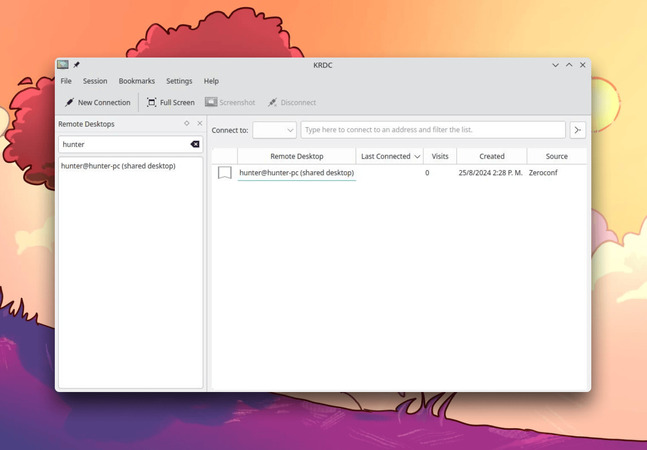Switch to Full Screen mode

tap(171, 102)
